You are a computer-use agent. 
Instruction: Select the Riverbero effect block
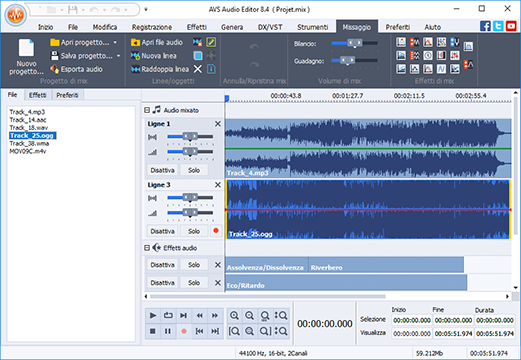[386, 264]
